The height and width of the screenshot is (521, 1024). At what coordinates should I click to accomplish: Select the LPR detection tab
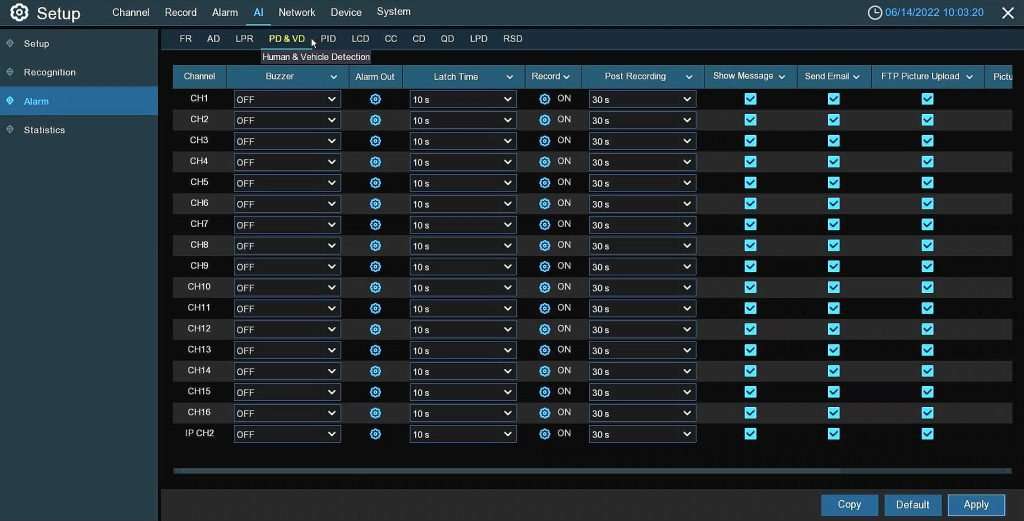click(x=244, y=39)
